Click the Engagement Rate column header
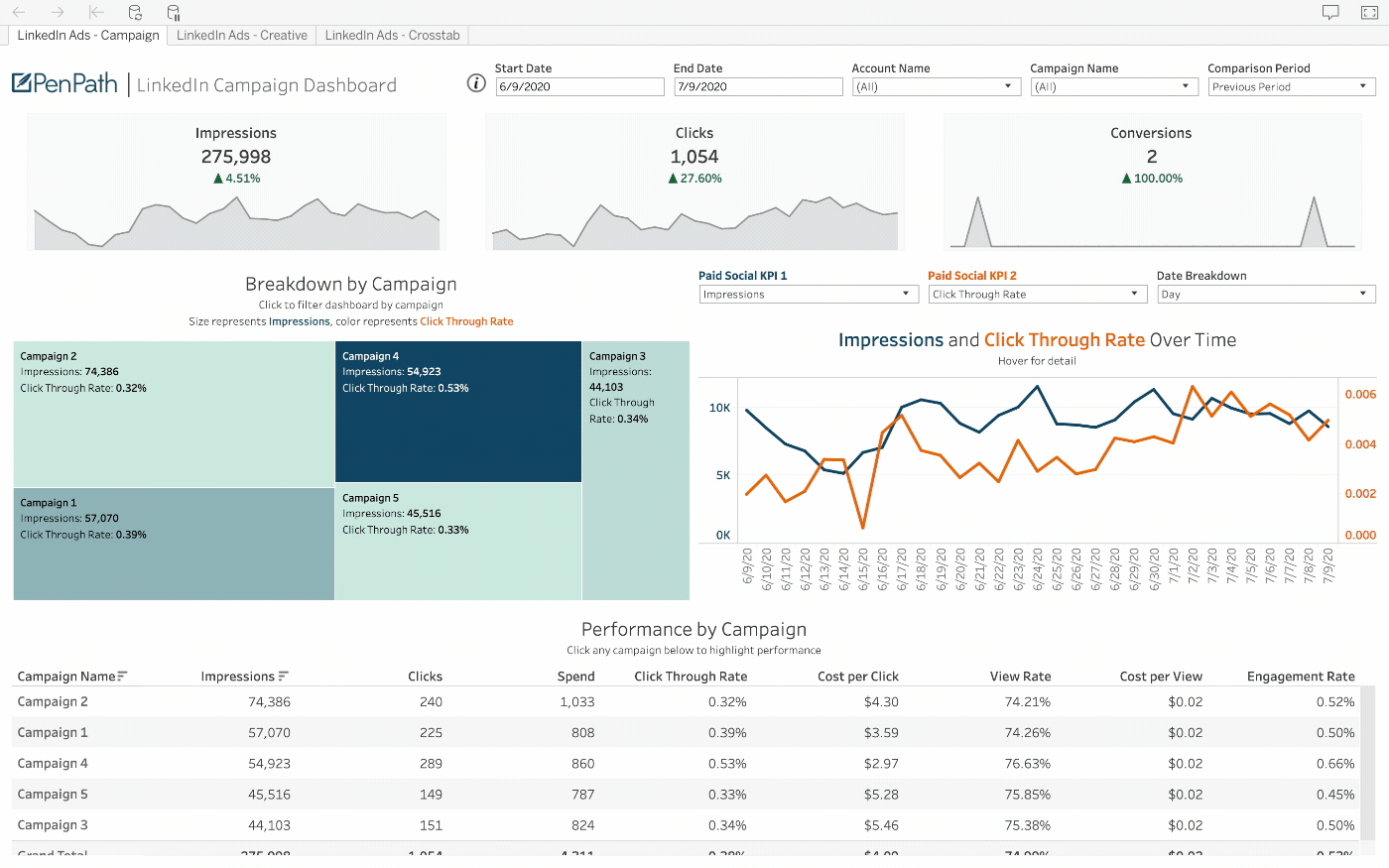Image resolution: width=1389 pixels, height=868 pixels. click(1301, 677)
